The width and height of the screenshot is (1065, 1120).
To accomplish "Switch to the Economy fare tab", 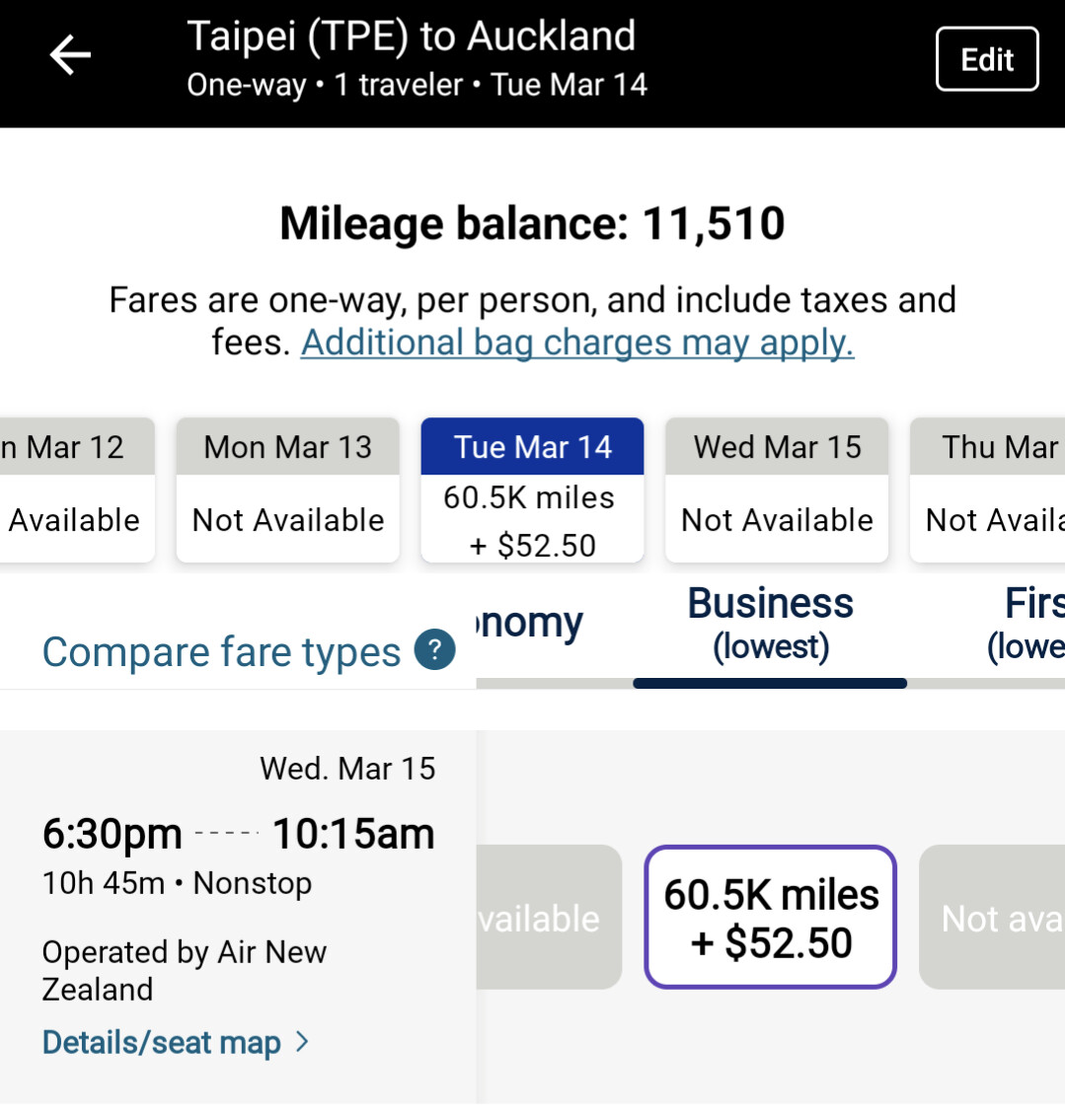I will pos(530,623).
